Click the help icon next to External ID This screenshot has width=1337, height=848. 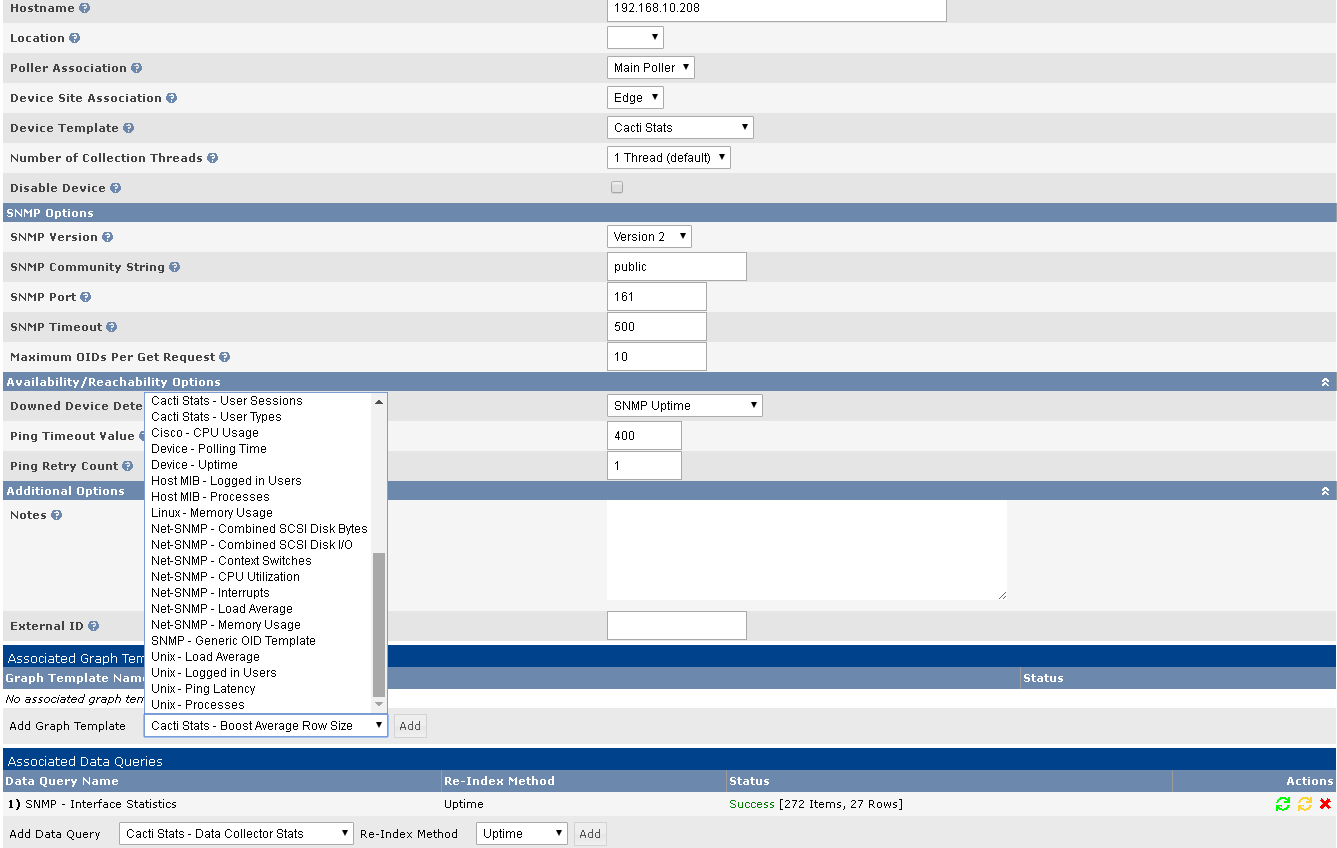tap(93, 626)
